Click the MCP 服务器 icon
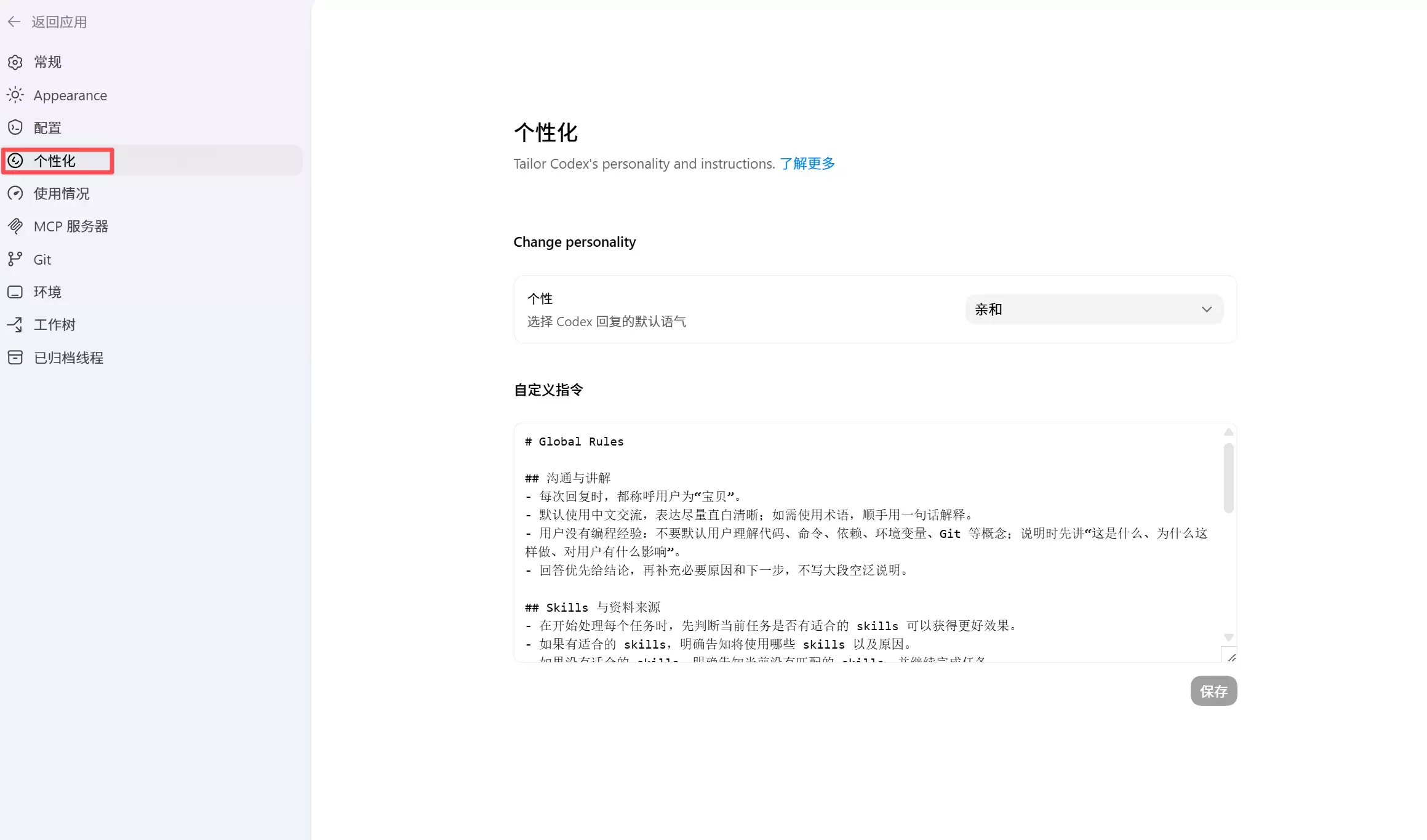 pyautogui.click(x=15, y=226)
